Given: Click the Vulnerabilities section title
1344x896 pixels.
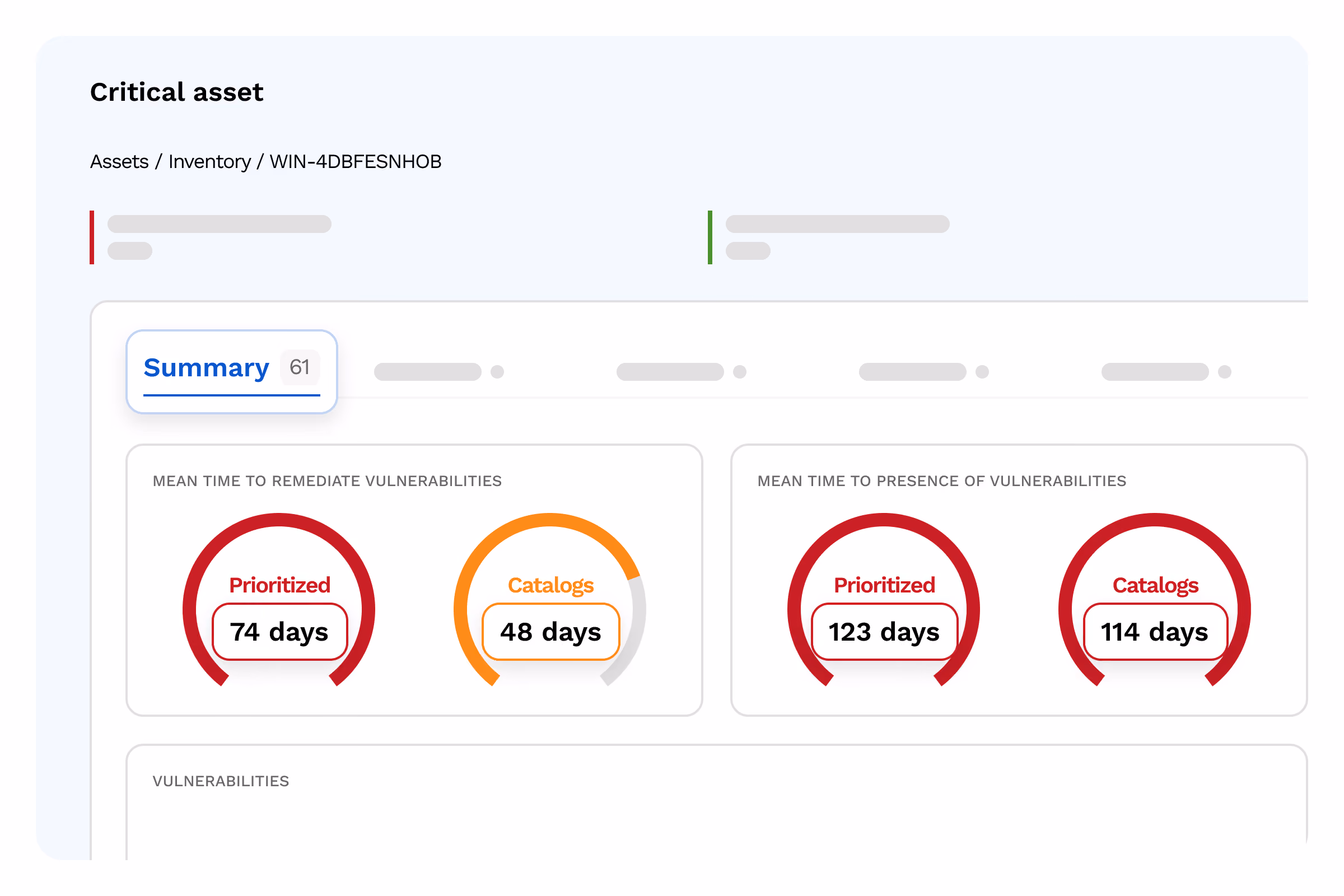Looking at the screenshot, I should 221,781.
